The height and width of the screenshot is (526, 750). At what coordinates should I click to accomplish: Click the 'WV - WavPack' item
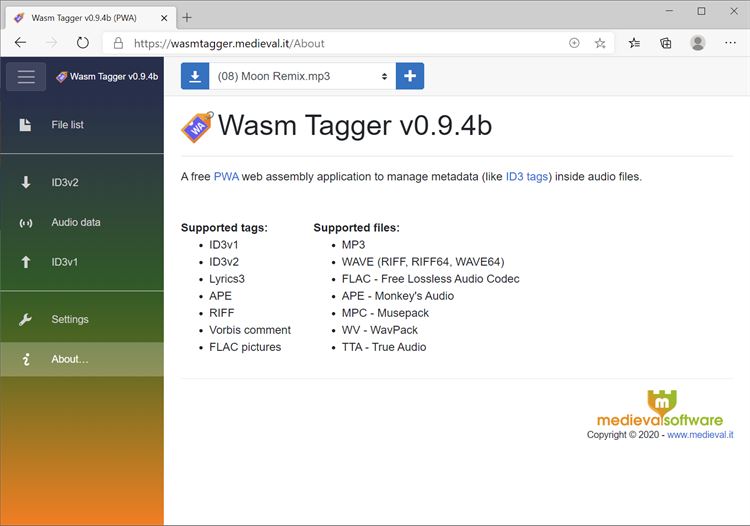click(379, 330)
